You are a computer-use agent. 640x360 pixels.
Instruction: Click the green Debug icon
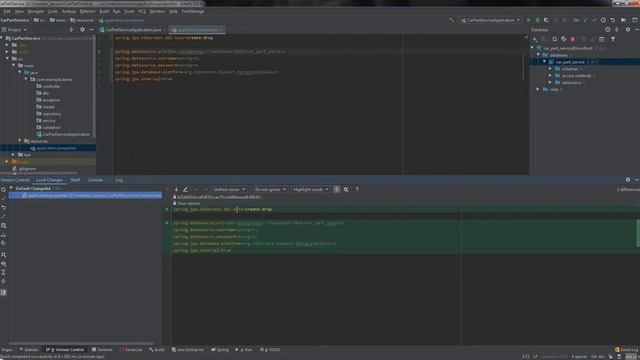pyautogui.click(x=538, y=20)
